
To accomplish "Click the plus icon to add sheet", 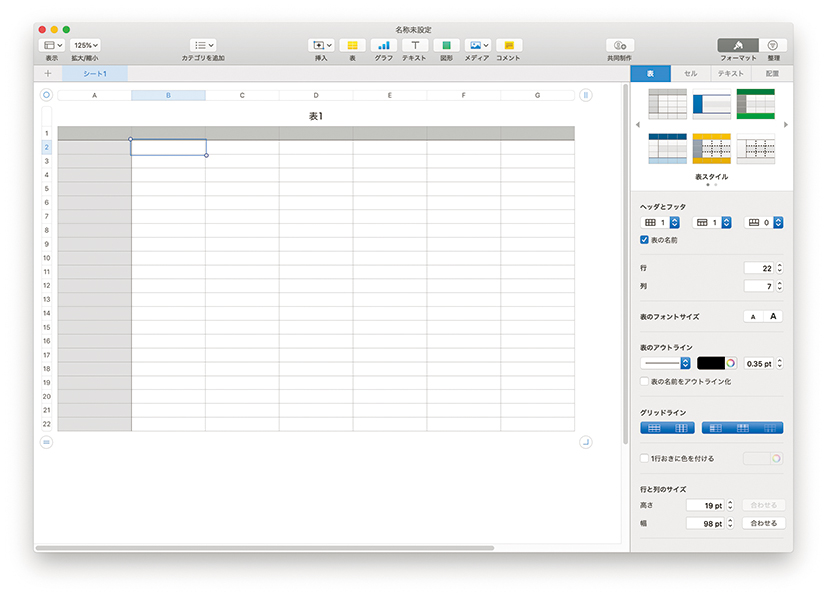I will tap(47, 74).
